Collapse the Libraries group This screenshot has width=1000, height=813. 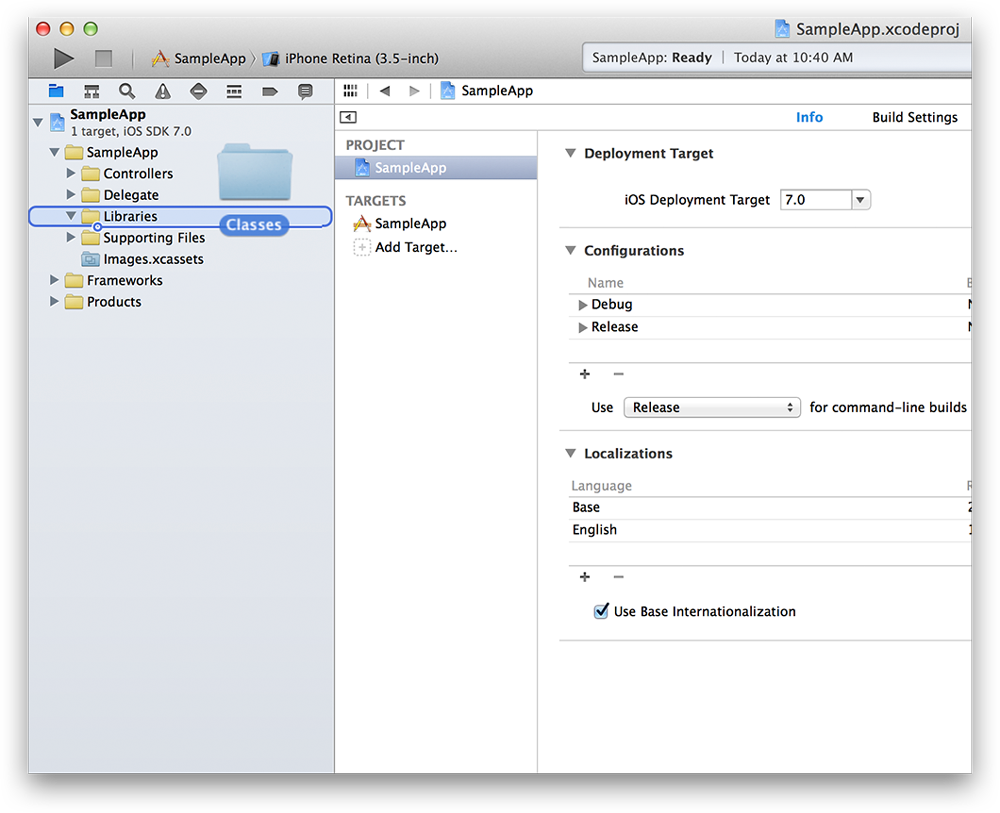[71, 216]
